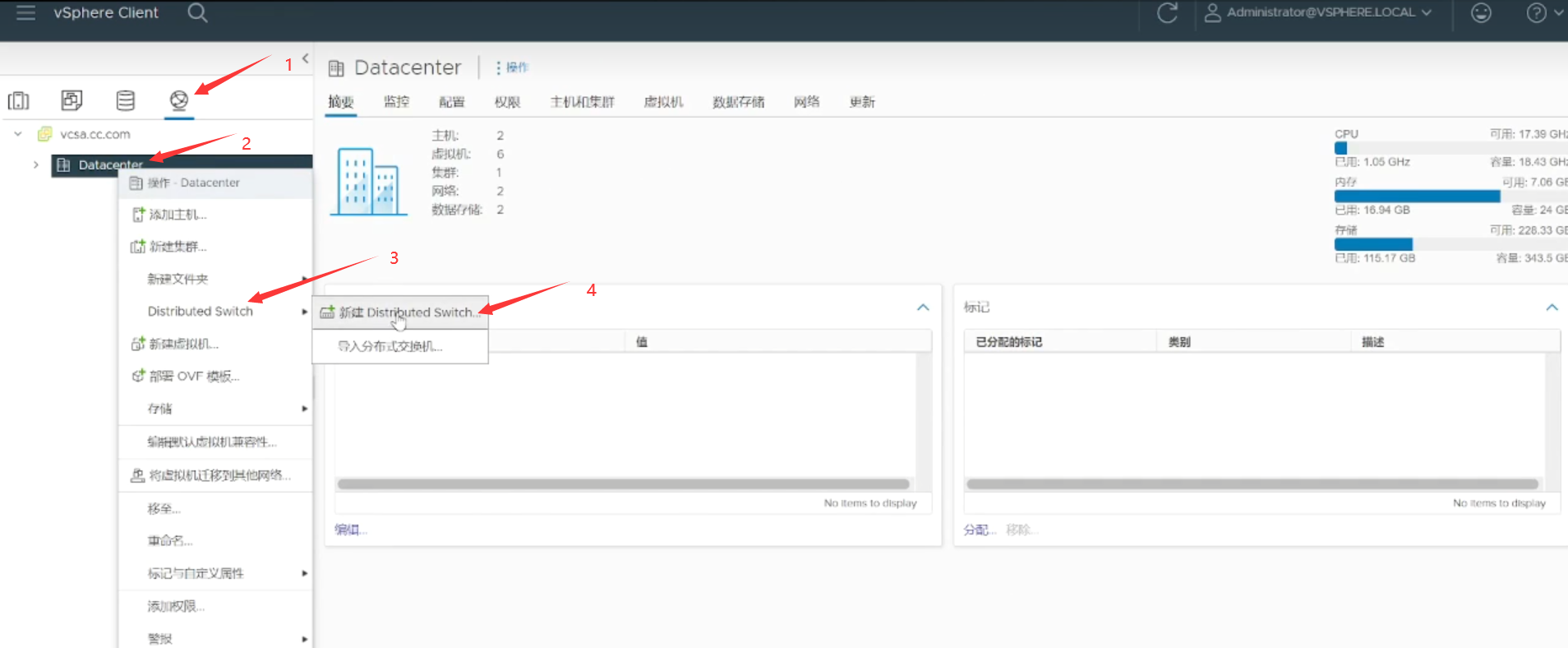The image size is (1568, 648).
Task: Click 新建 Distributed Switch submenu item
Action: [400, 312]
